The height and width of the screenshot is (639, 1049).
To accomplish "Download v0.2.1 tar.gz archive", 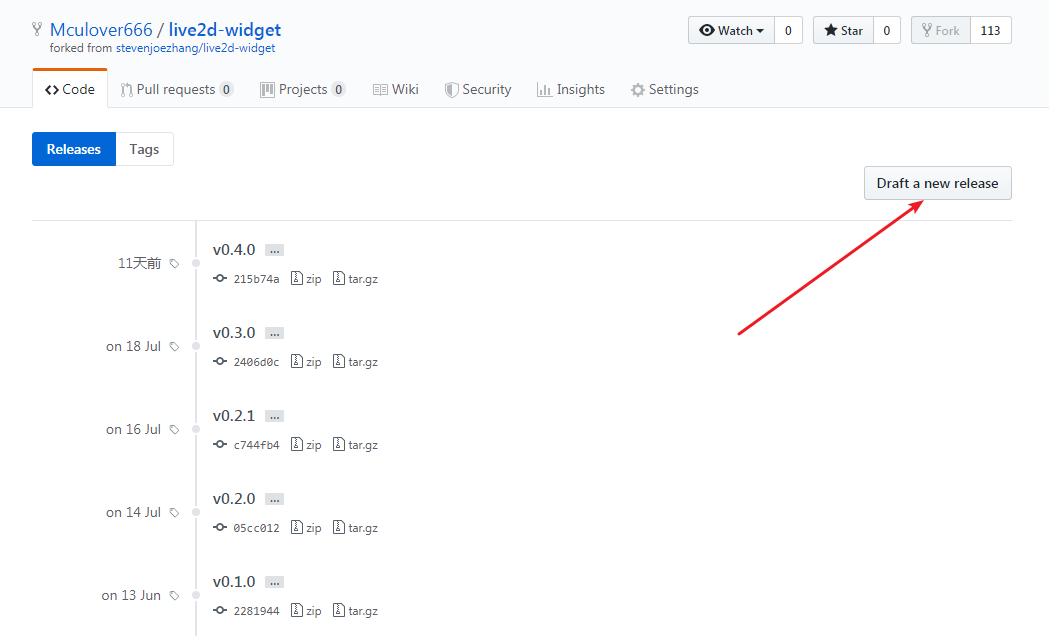I will point(355,444).
